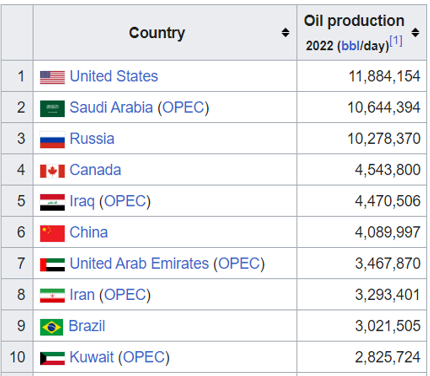The height and width of the screenshot is (376, 430).
Task: Select the 4,089,997 production cell for China
Action: 362,232
